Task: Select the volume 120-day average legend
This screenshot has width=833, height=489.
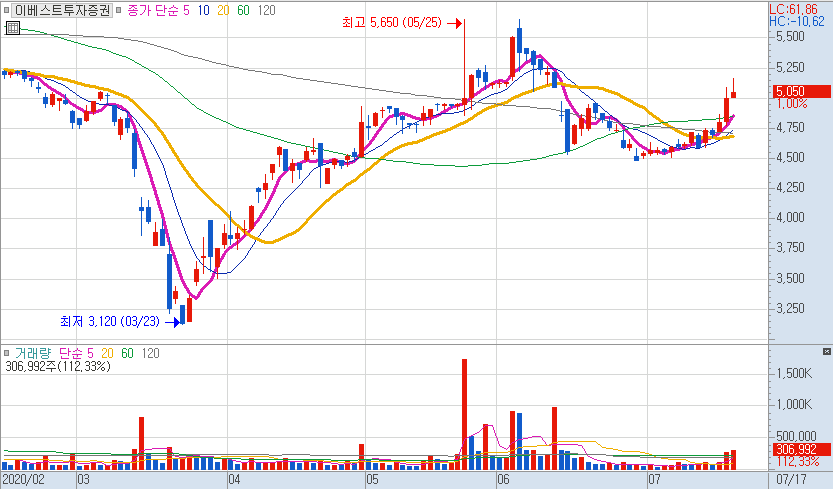Action: pos(150,353)
